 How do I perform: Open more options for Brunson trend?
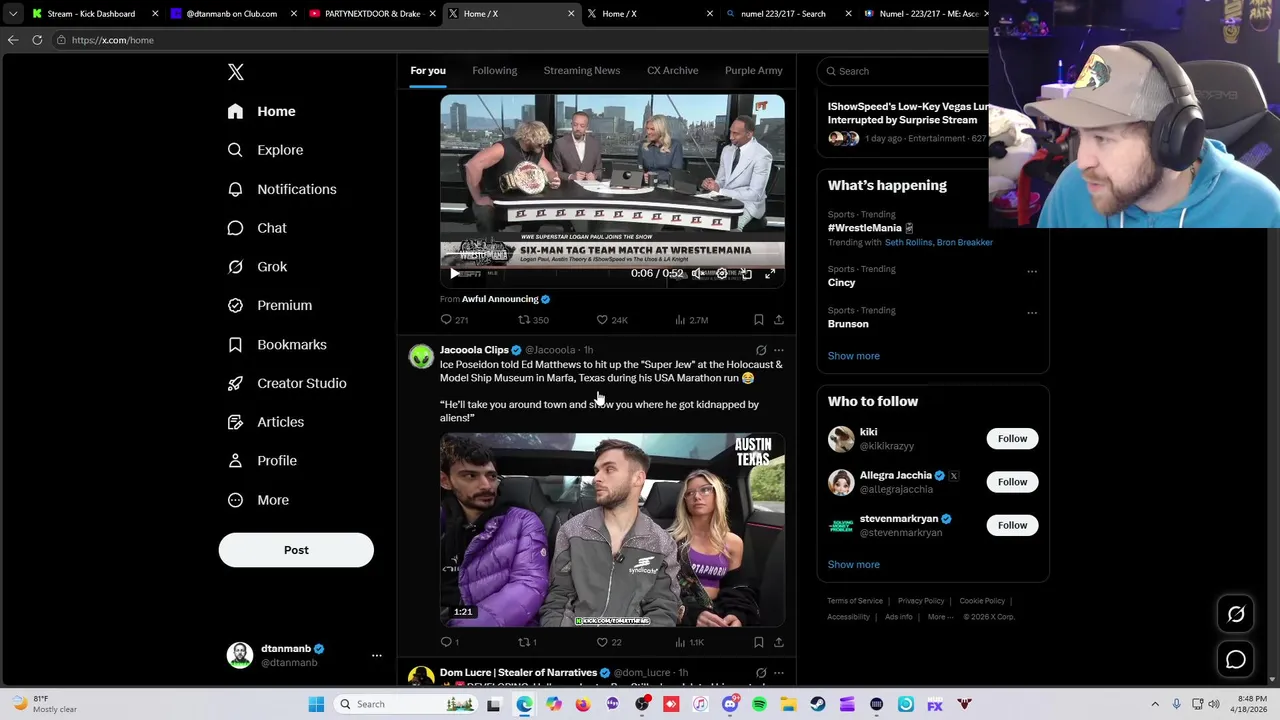pyautogui.click(x=1032, y=312)
